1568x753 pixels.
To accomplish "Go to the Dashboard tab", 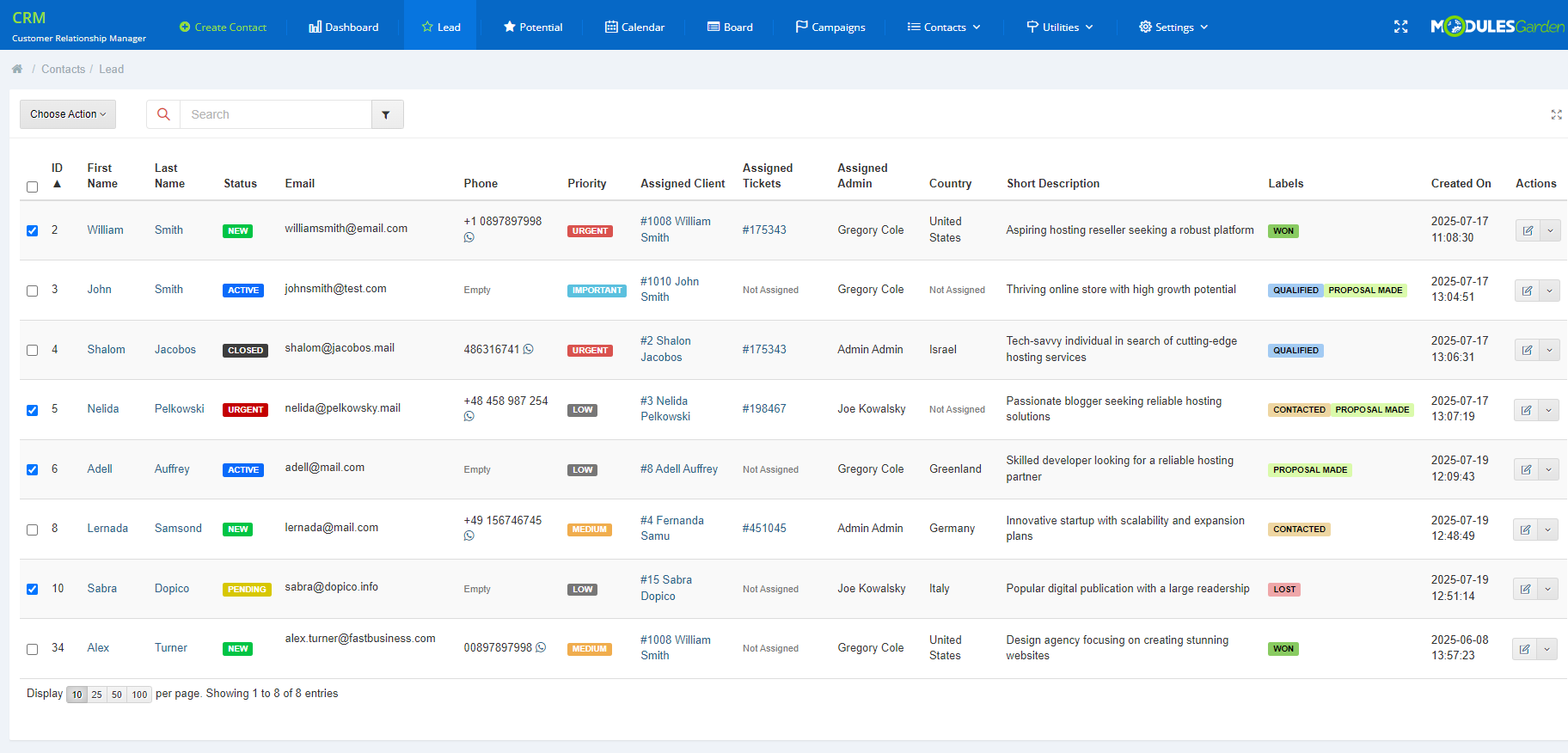I will point(344,27).
